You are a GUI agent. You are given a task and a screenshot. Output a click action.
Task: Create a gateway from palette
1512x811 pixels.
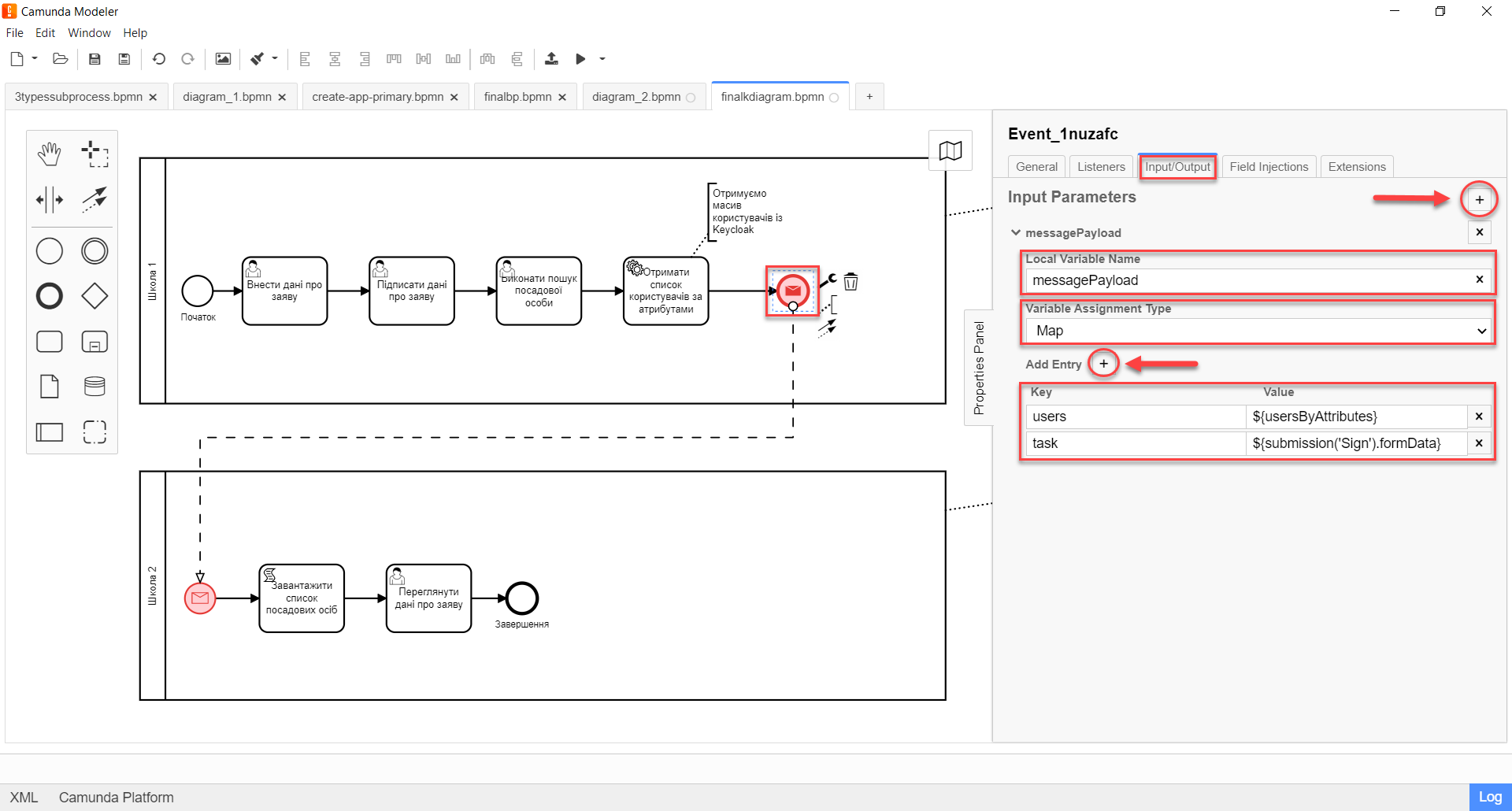pyautogui.click(x=94, y=296)
